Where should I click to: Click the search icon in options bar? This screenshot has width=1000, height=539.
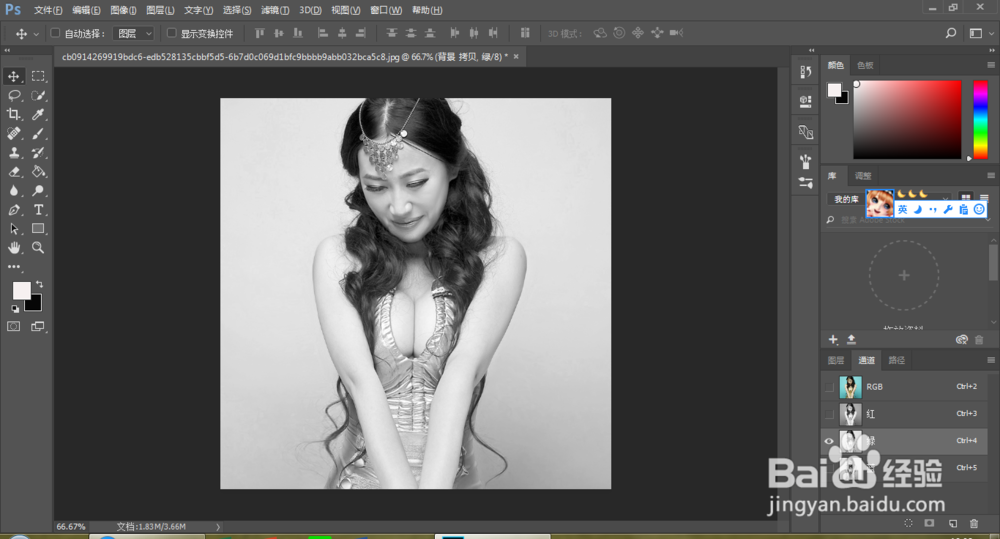point(951,33)
